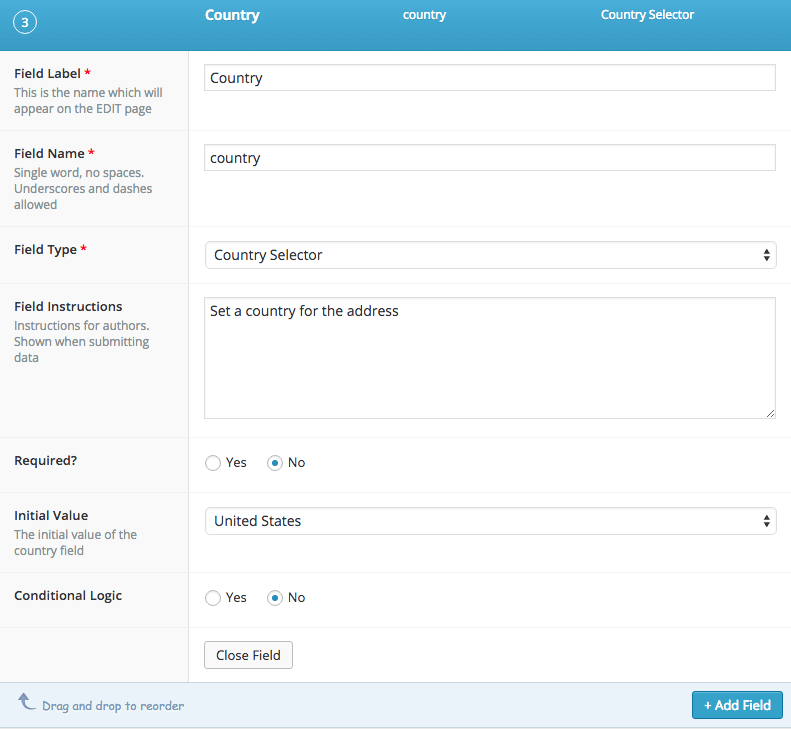Click the bold Country title in header row

click(x=232, y=15)
